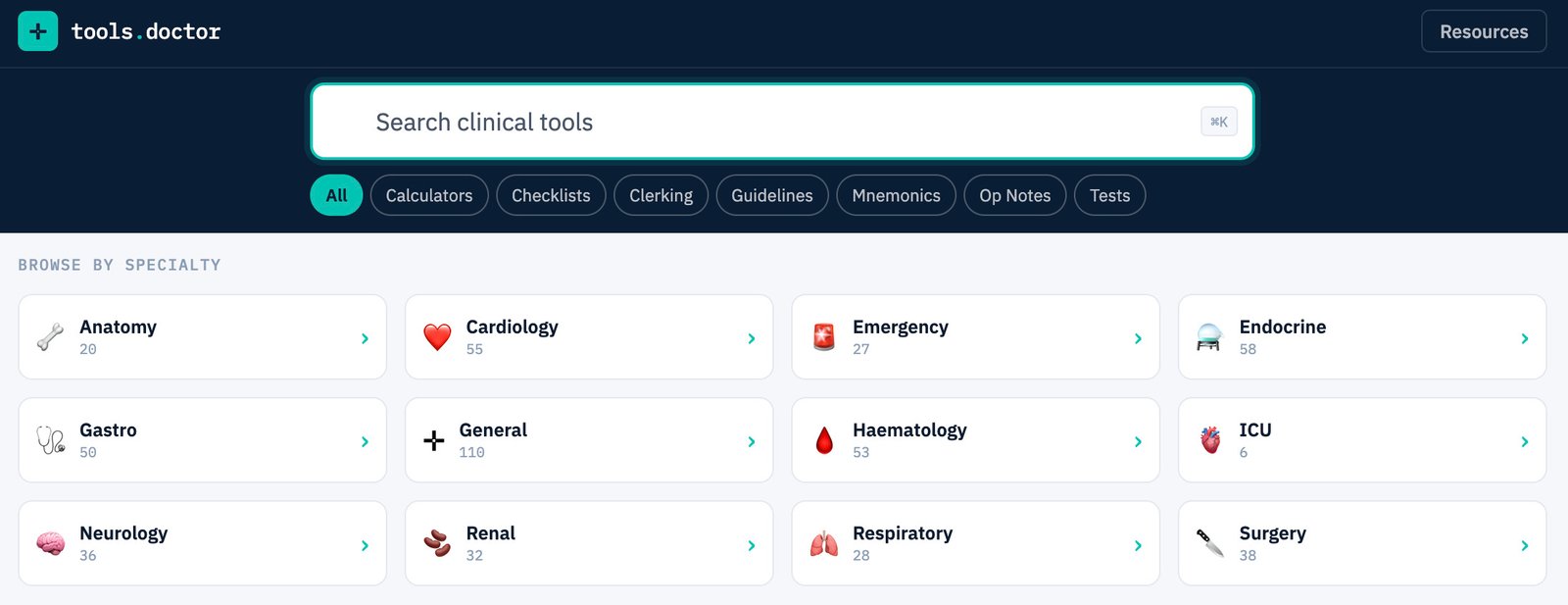Screen dimensions: 1568x605
Task: Open the Respiratory specialty title
Action: tap(903, 533)
